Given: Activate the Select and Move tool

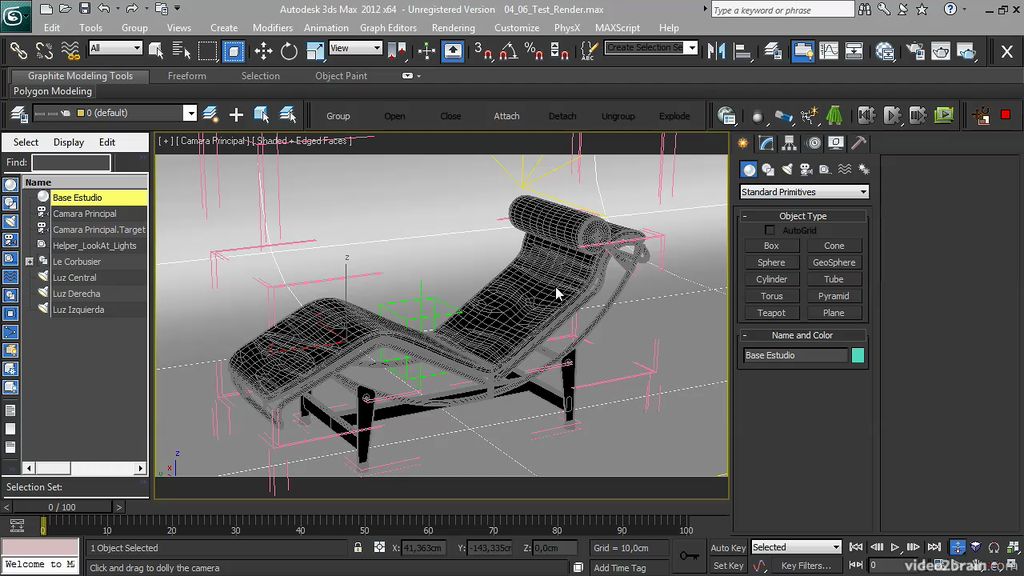Looking at the screenshot, I should point(262,50).
